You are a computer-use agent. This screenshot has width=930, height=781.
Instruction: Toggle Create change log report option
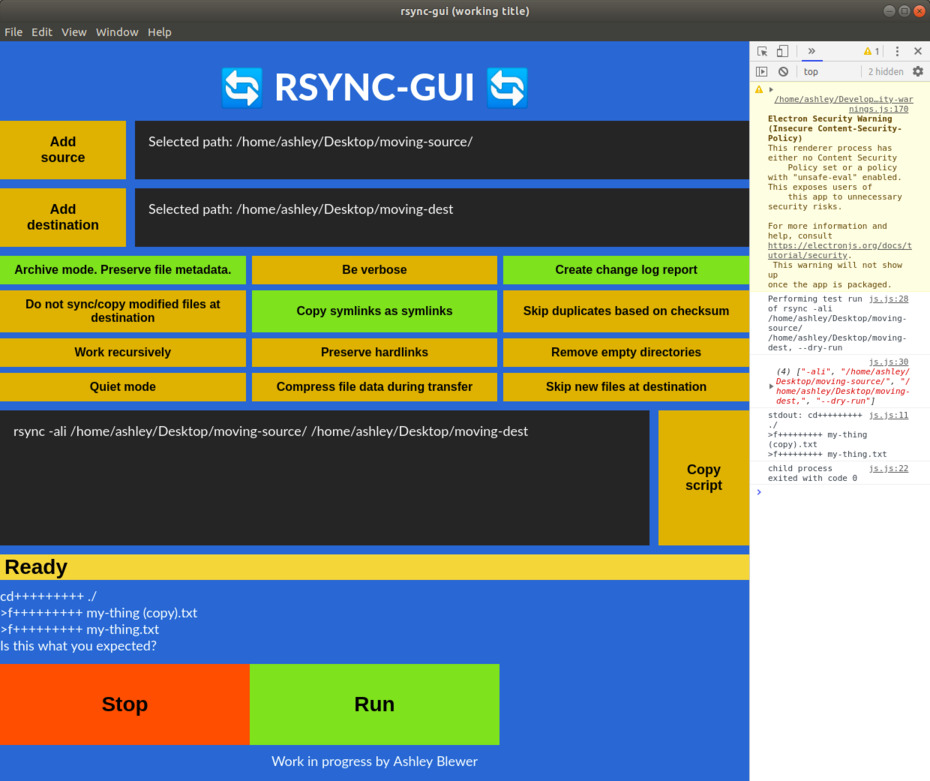point(626,270)
